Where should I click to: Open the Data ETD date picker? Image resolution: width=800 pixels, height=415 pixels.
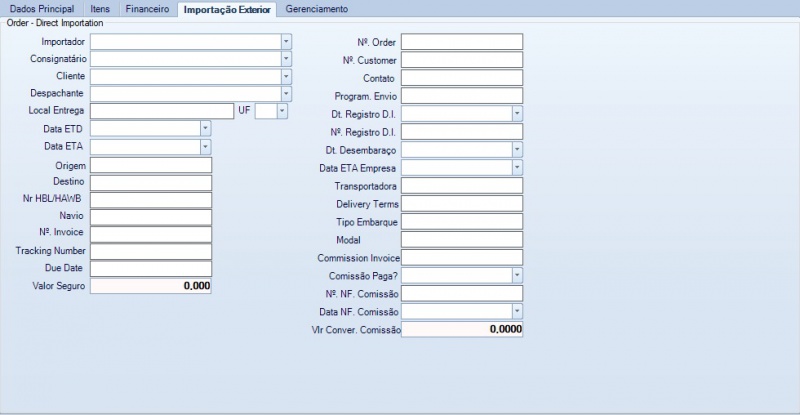[x=205, y=128]
